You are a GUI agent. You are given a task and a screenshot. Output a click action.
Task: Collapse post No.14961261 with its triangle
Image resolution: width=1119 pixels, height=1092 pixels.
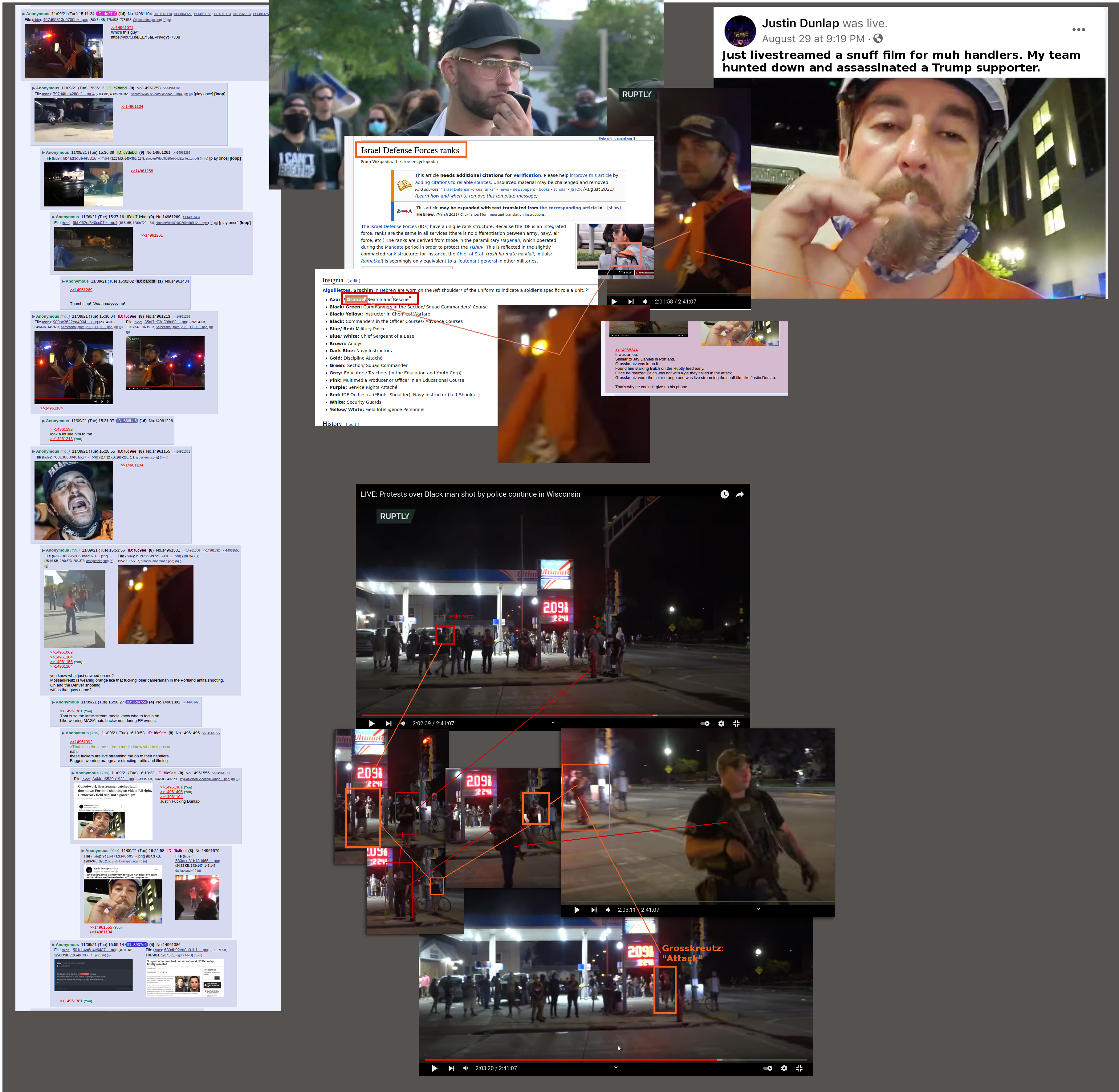coord(43,153)
